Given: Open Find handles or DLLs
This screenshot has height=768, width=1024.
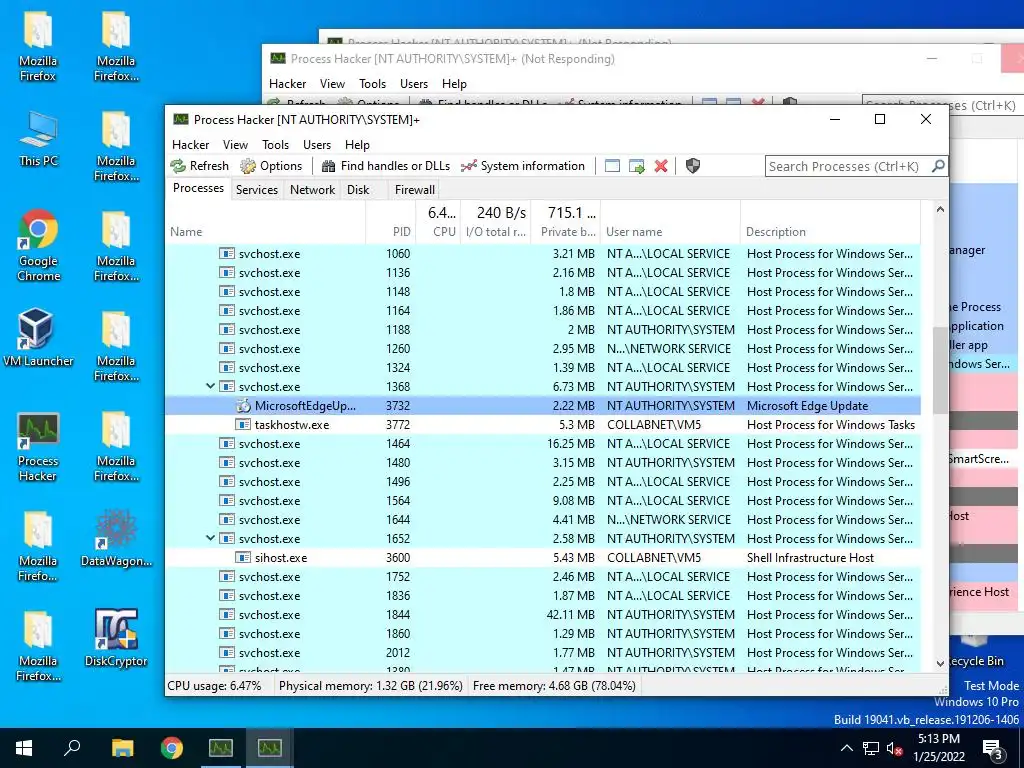Looking at the screenshot, I should [x=385, y=166].
